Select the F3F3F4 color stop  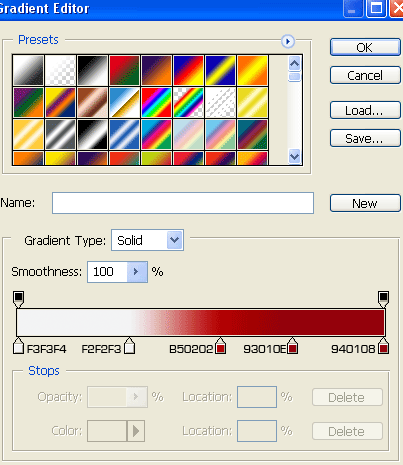pyautogui.click(x=18, y=346)
